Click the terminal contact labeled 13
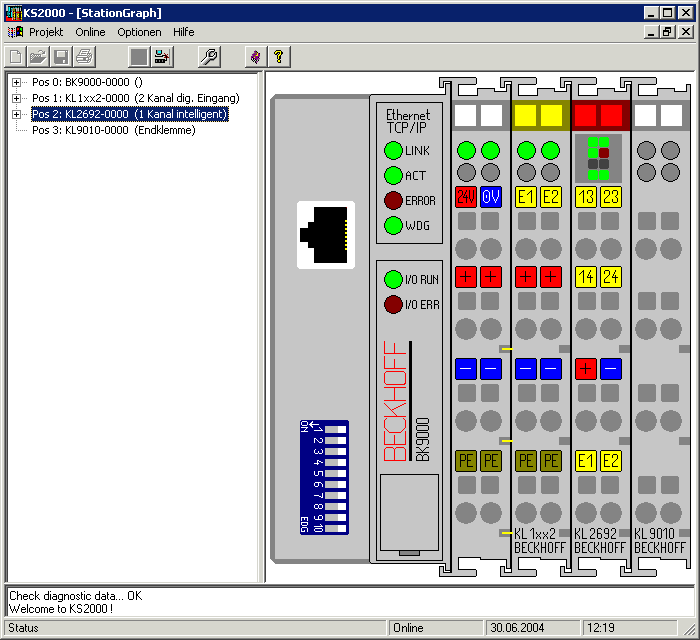The image size is (700, 640). pos(586,197)
